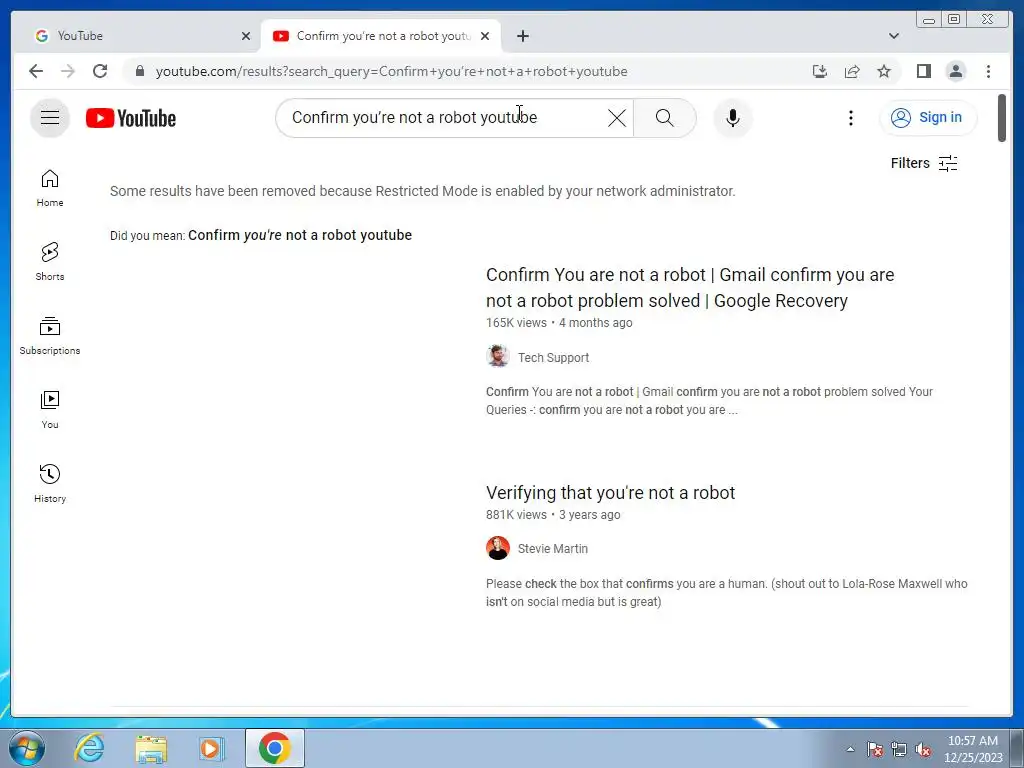Open Action Center flag icon
Image resolution: width=1024 pixels, height=768 pixels.
(875, 749)
